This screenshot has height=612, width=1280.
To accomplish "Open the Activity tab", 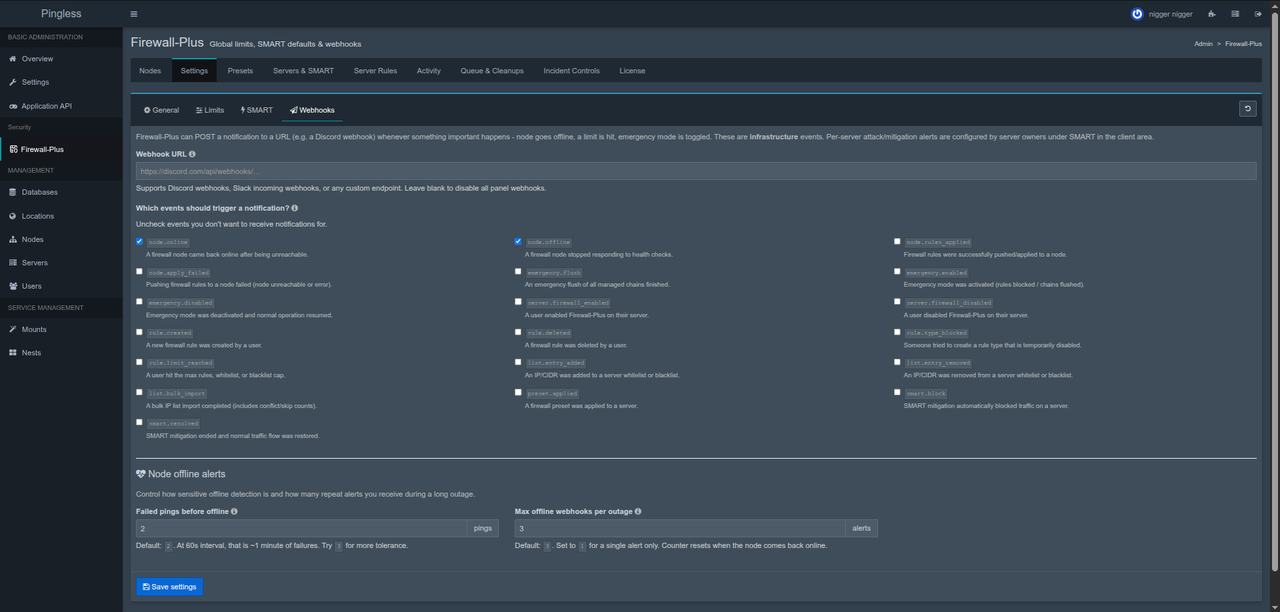I will coord(429,71).
